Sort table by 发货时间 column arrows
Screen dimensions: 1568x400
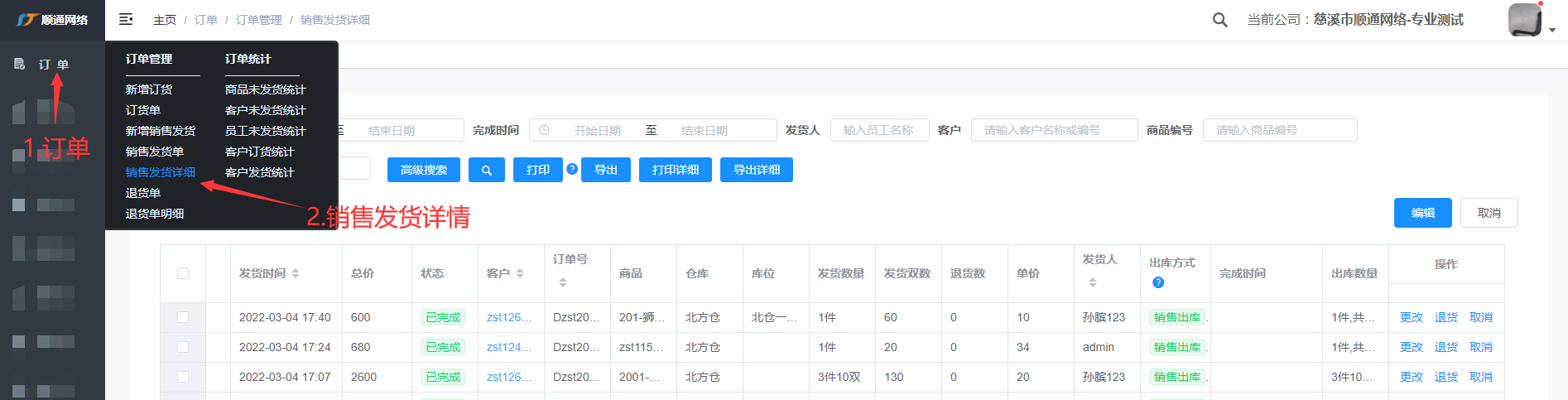pos(296,273)
